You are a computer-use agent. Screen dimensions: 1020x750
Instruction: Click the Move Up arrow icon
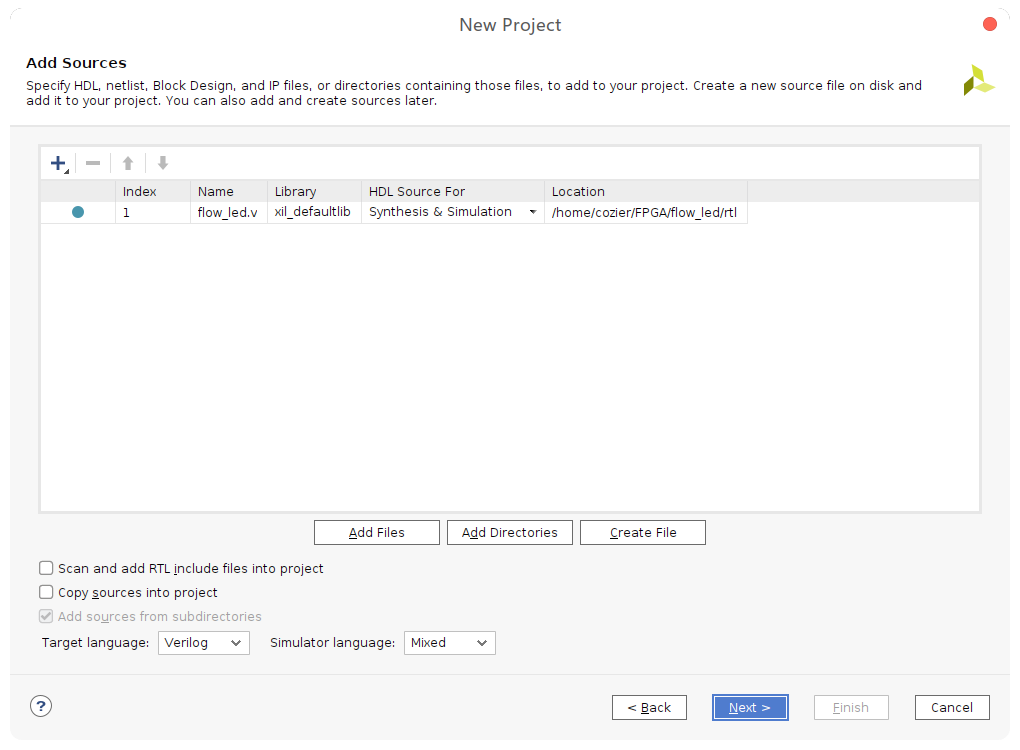tap(128, 163)
